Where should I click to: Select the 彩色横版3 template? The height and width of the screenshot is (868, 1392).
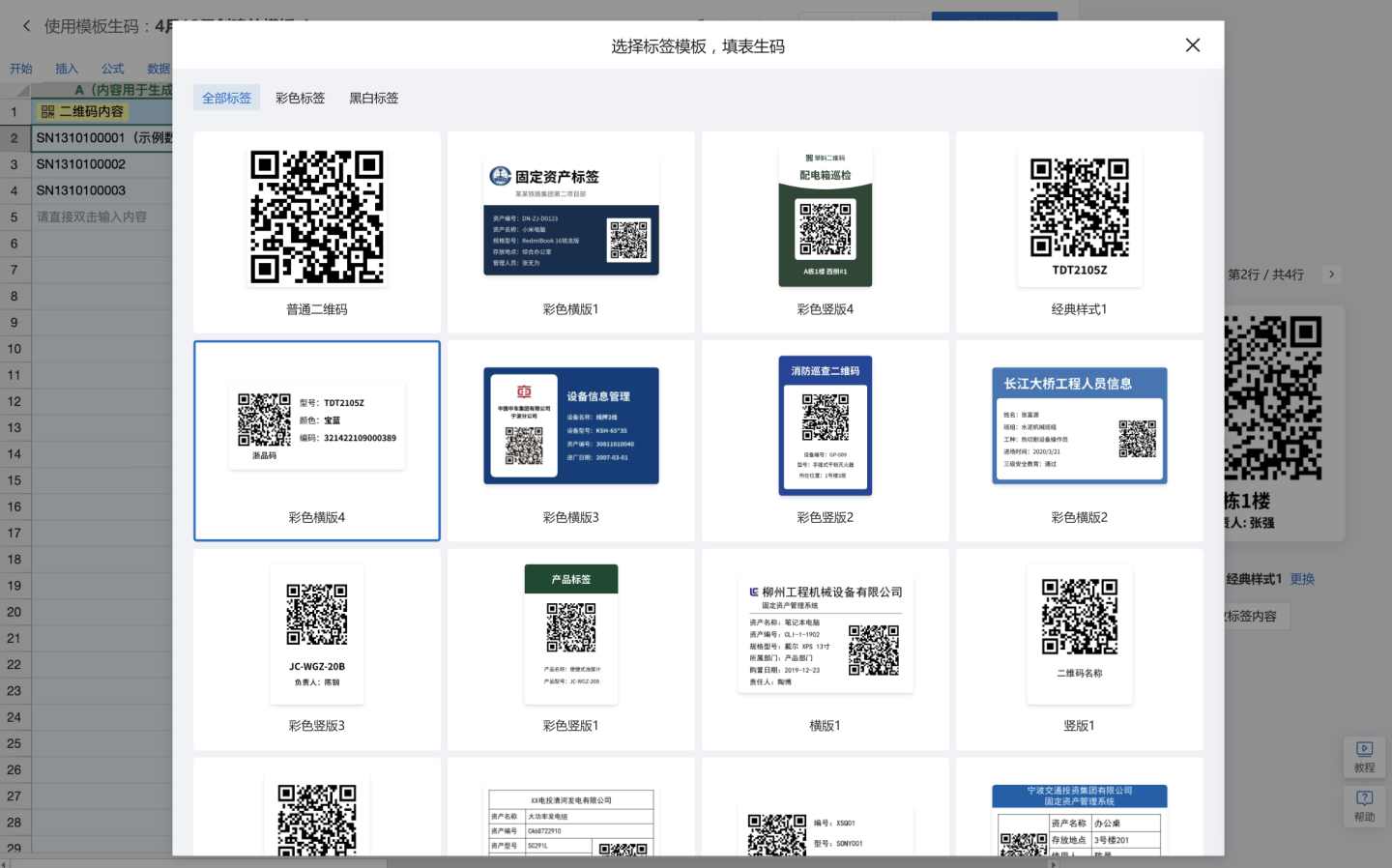(x=571, y=441)
